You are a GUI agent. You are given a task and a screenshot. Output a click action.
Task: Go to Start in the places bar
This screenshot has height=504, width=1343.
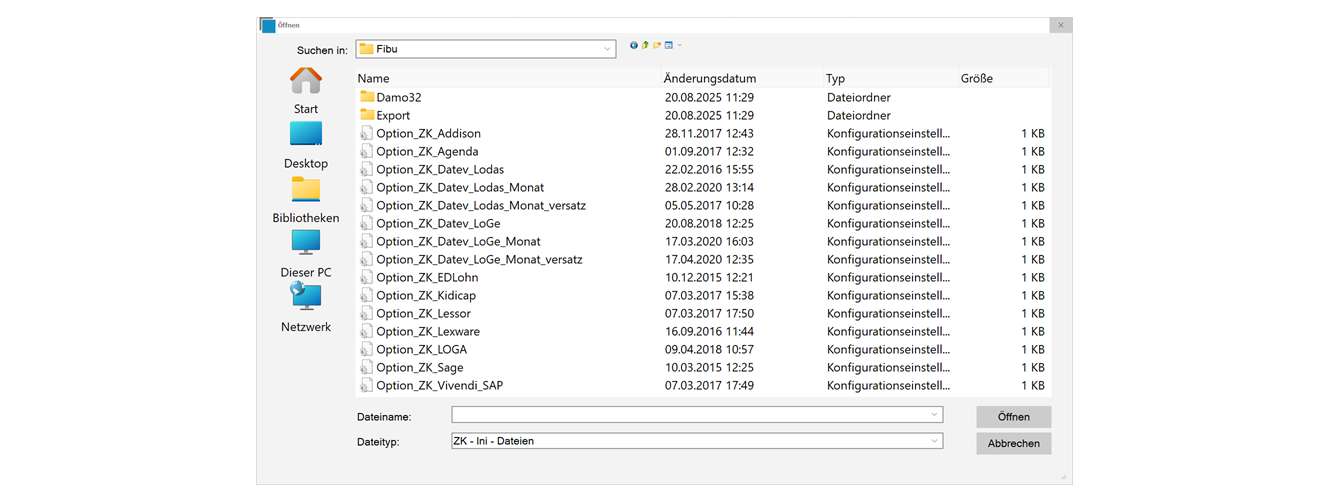click(306, 90)
